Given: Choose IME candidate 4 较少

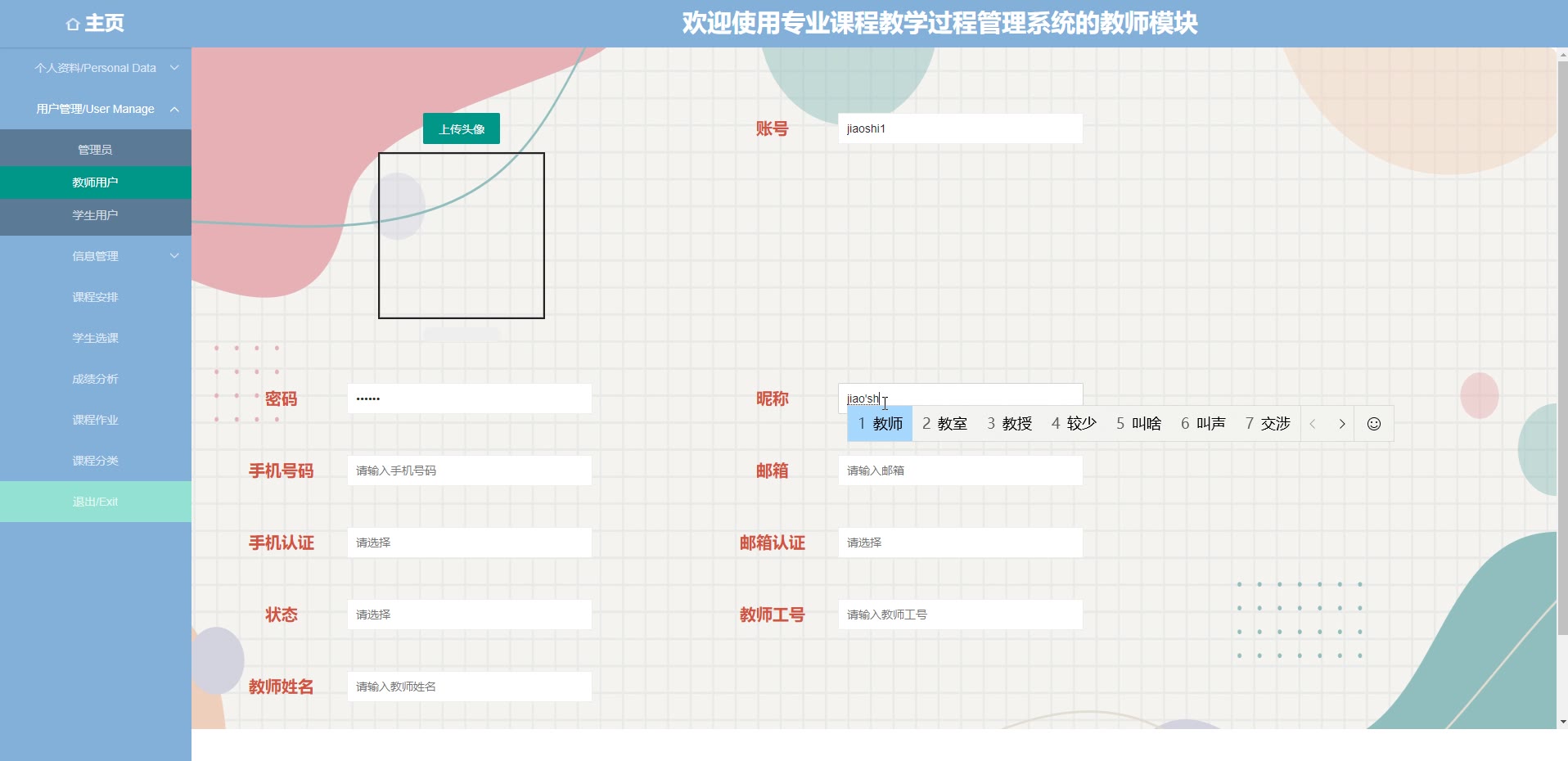Looking at the screenshot, I should 1074,424.
